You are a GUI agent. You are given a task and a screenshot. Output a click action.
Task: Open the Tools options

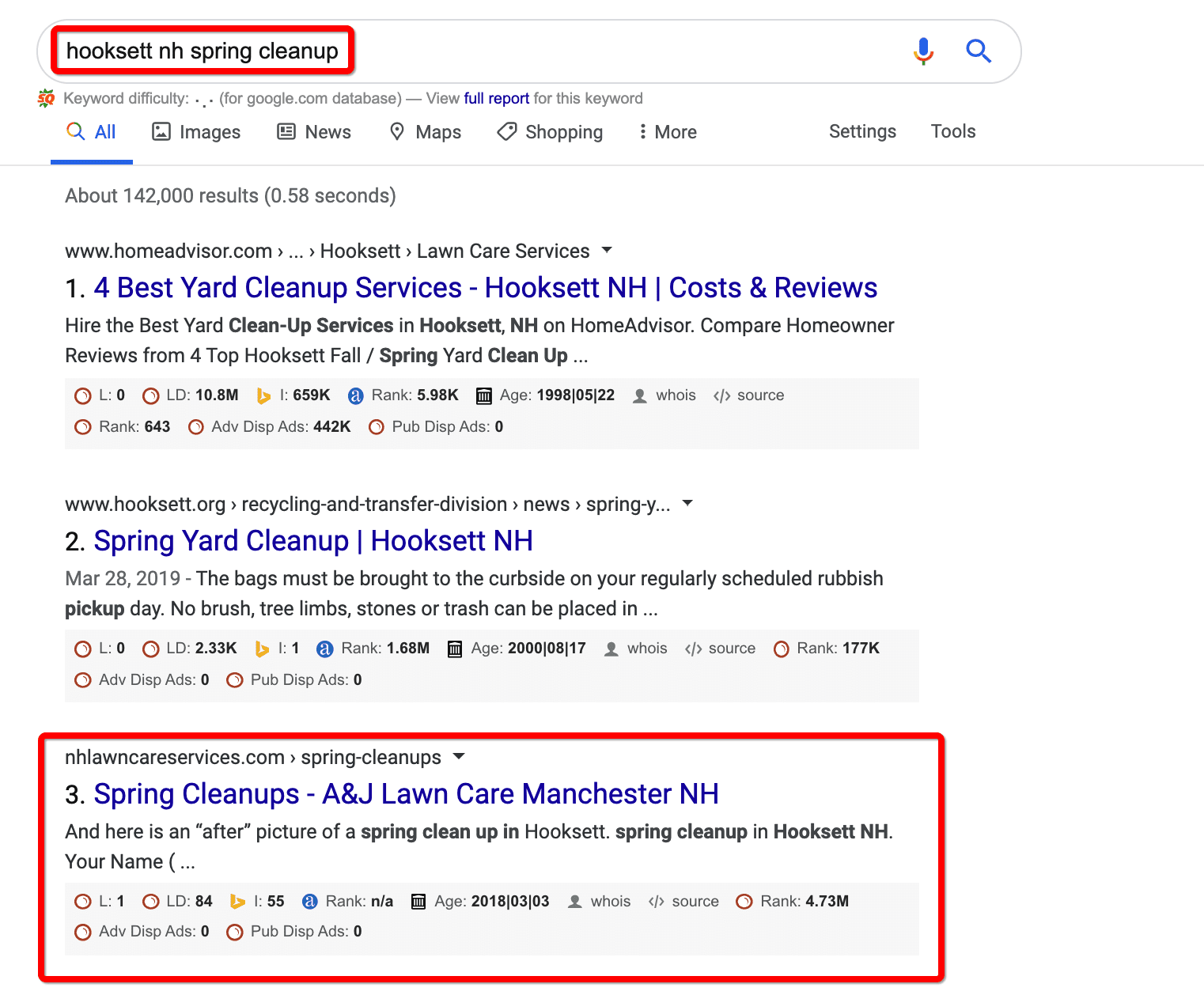953,131
